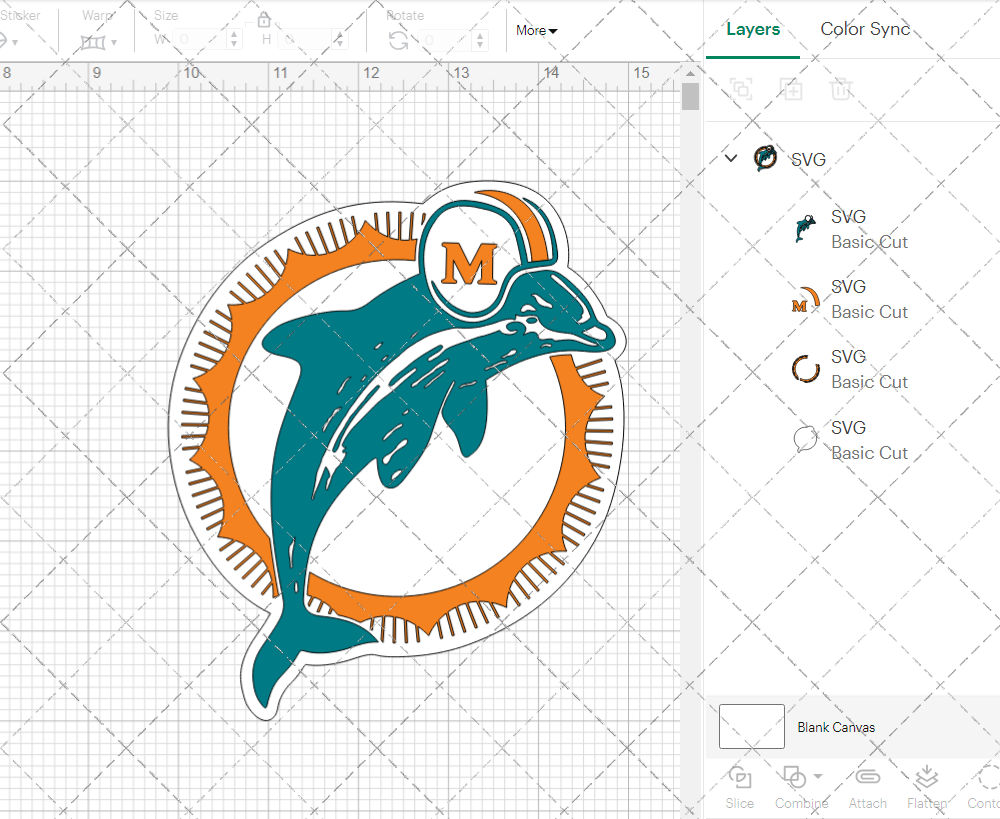
Task: Click the orange M letter on canvas
Action: pyautogui.click(x=469, y=263)
